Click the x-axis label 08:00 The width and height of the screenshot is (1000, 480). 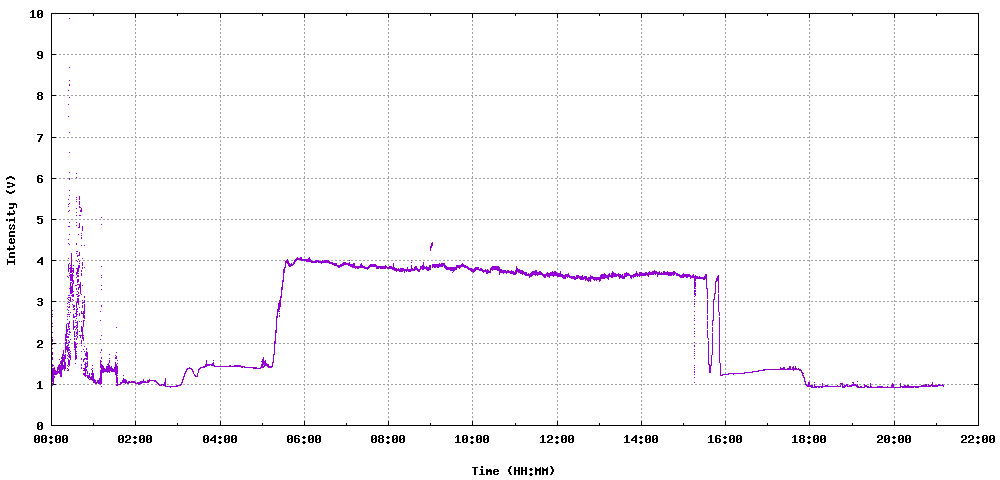pyautogui.click(x=388, y=439)
